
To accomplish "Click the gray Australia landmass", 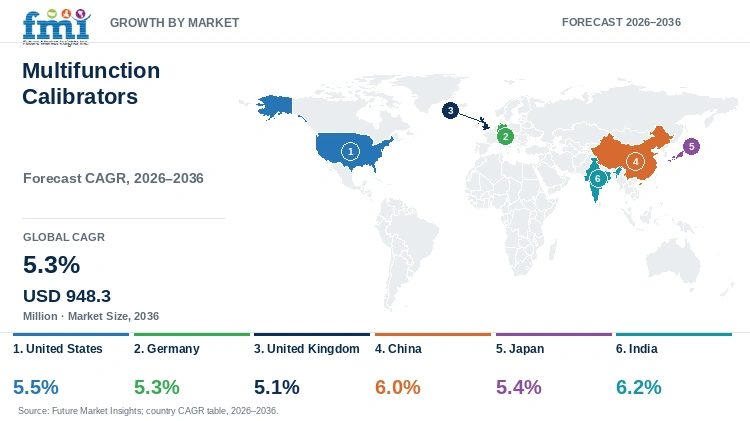I will click(x=673, y=261).
